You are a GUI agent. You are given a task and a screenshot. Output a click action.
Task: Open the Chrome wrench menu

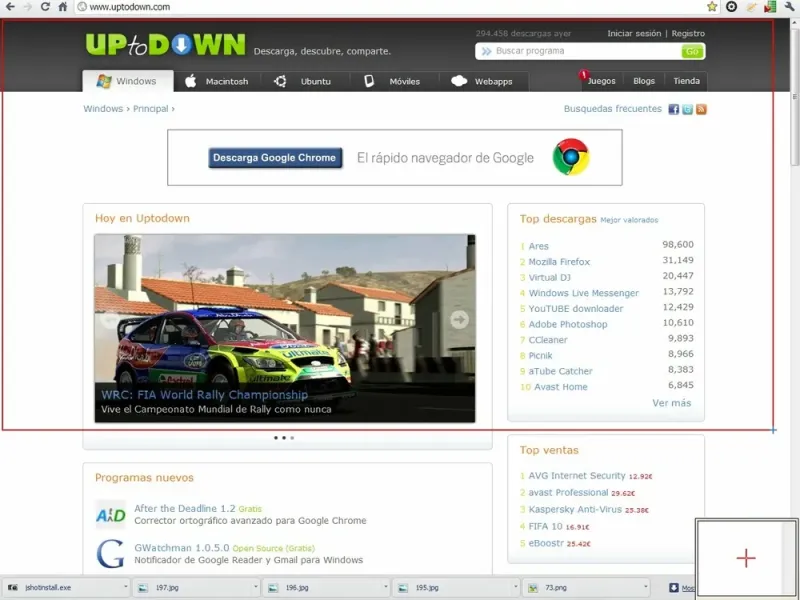tap(790, 7)
